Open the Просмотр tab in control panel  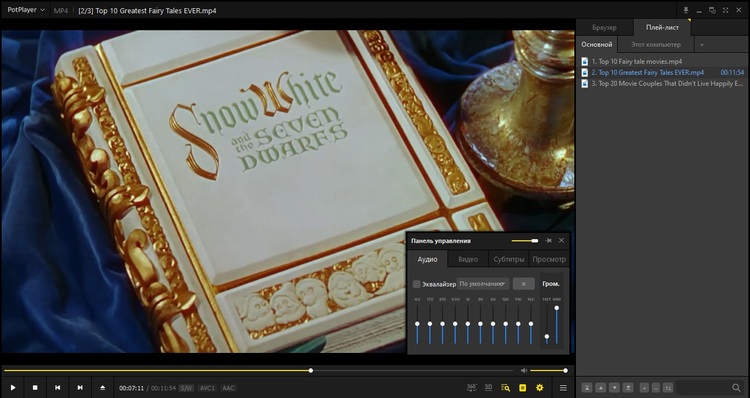pos(549,259)
